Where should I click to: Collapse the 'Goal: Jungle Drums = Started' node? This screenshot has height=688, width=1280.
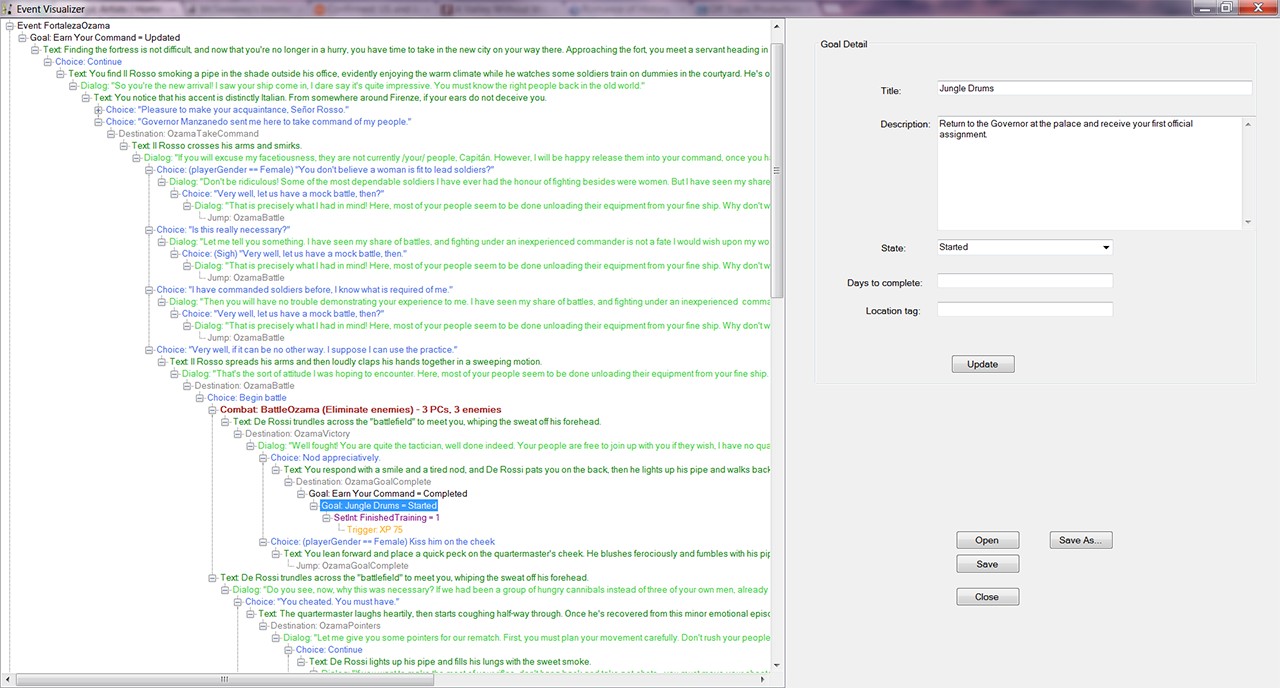point(312,506)
